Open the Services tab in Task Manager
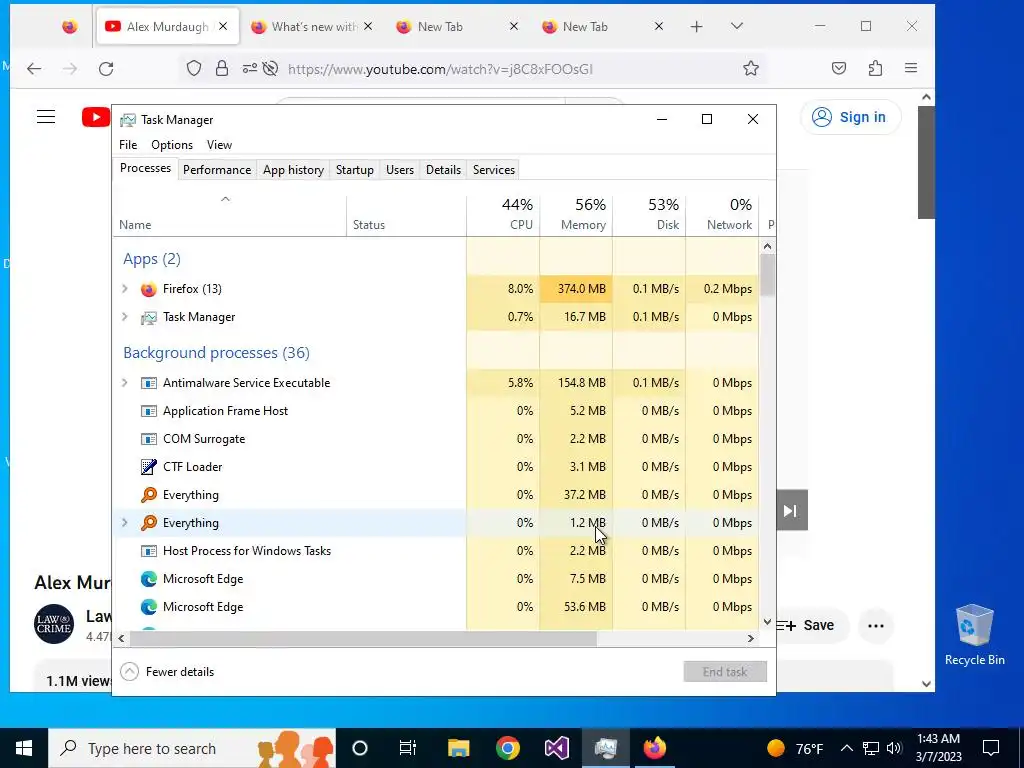The height and width of the screenshot is (768, 1024). click(494, 170)
